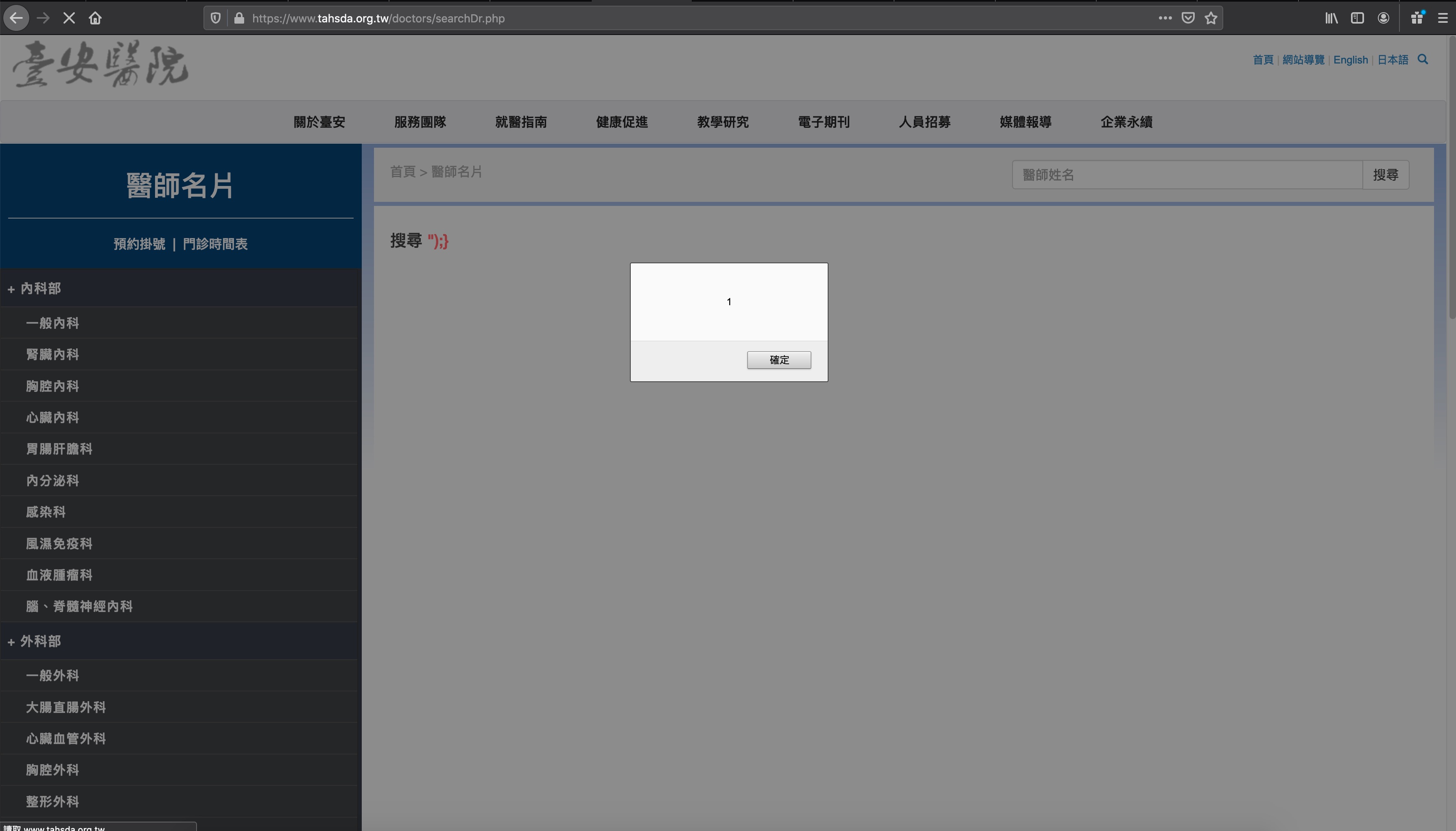Image resolution: width=1456 pixels, height=831 pixels.
Task: Click the gift What's New icon
Action: click(1417, 18)
